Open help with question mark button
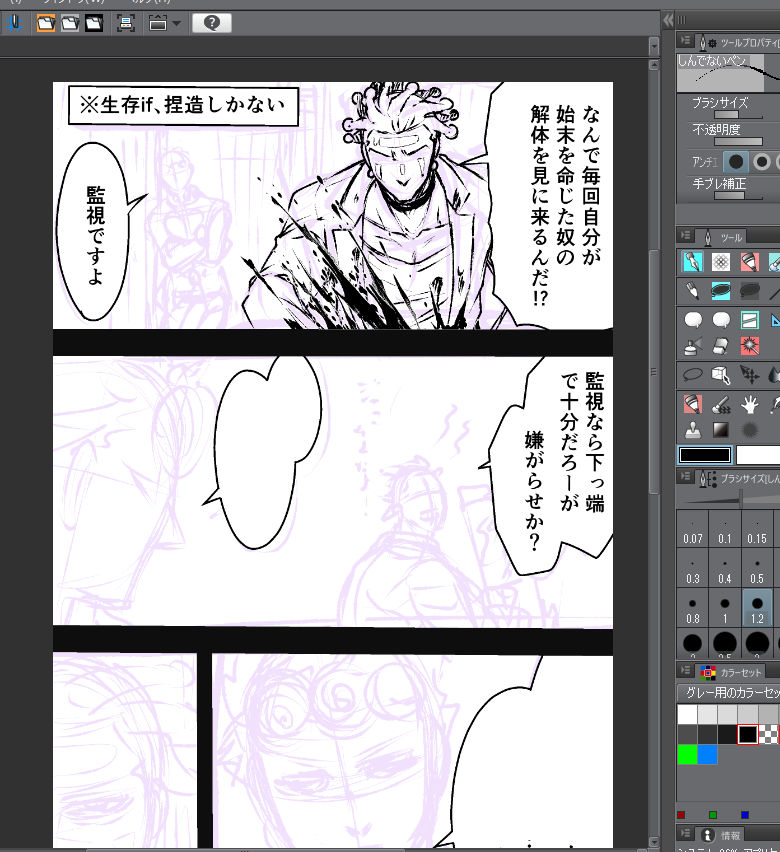Viewport: 780px width, 852px height. [211, 23]
